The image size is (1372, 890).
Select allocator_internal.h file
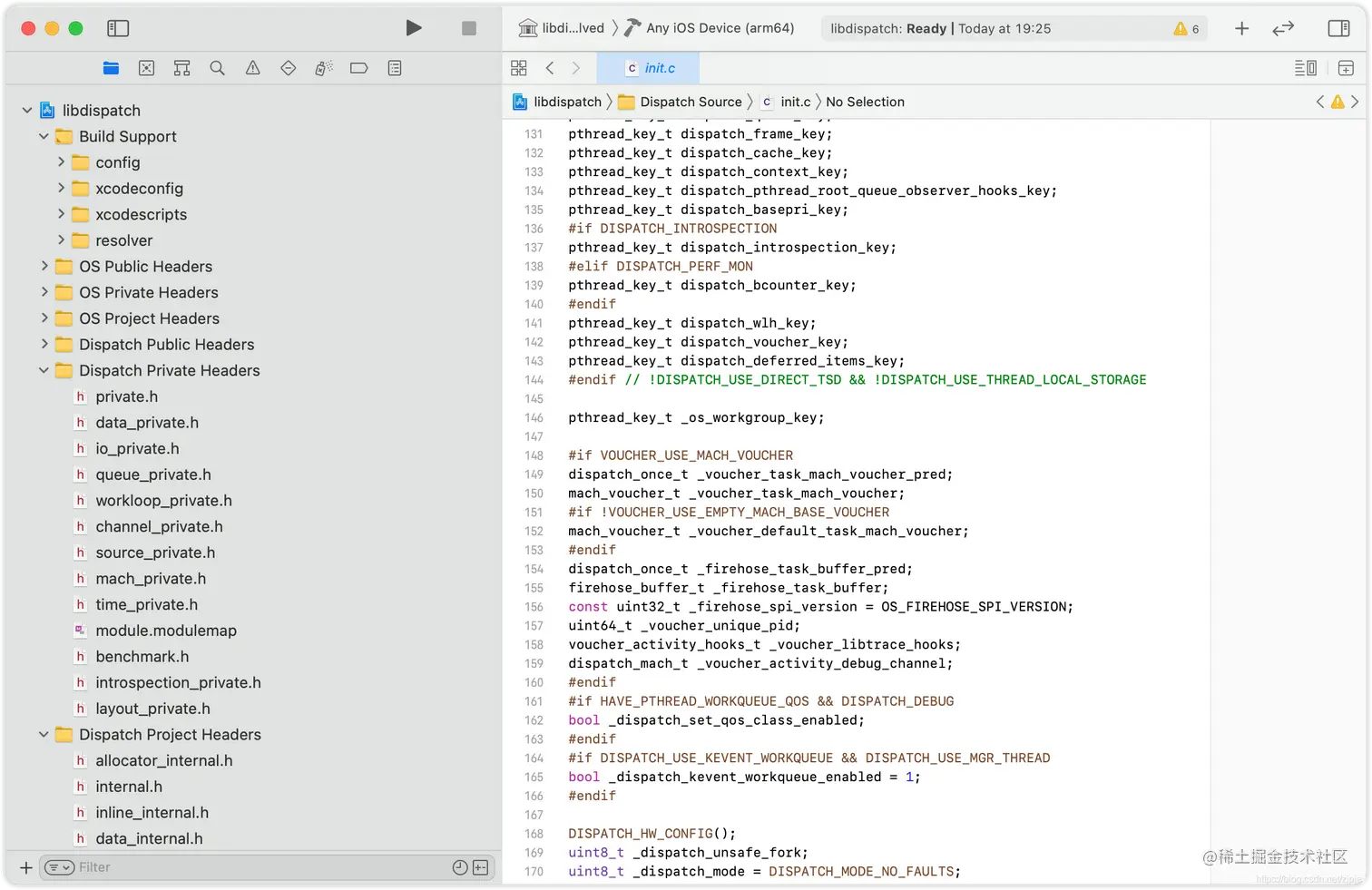click(164, 760)
